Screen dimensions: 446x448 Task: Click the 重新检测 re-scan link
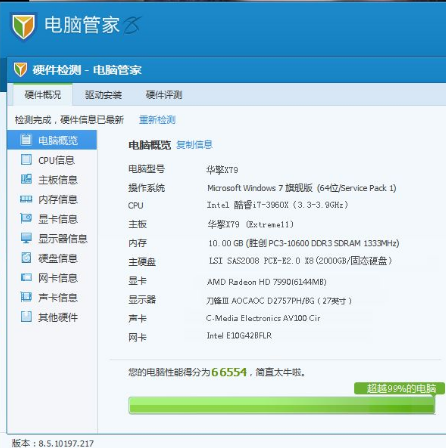click(157, 120)
